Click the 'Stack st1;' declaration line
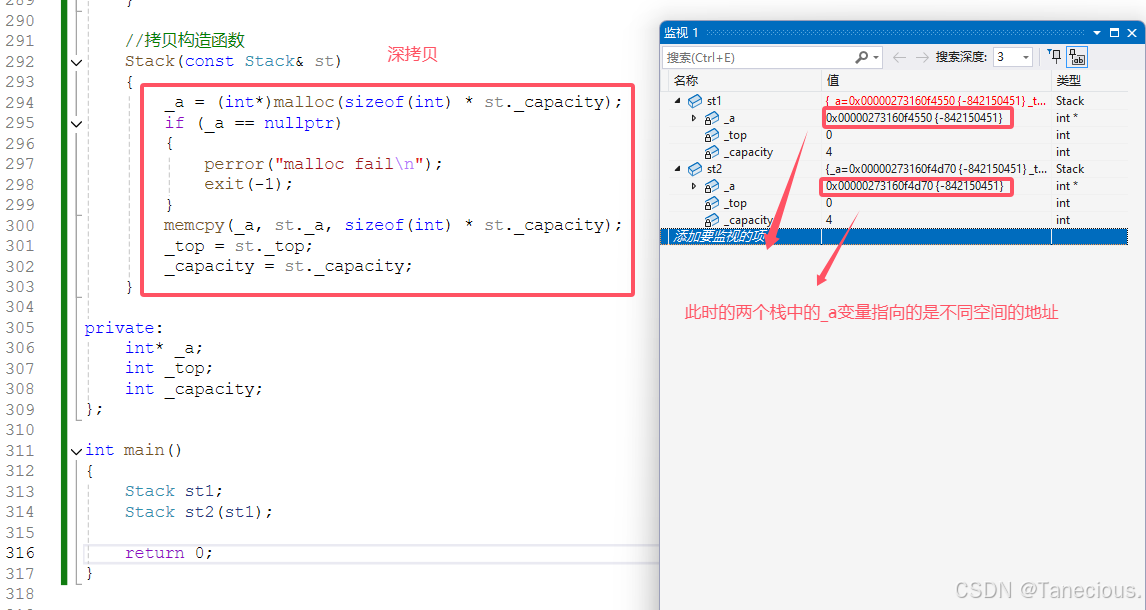1146x610 pixels. tap(174, 491)
